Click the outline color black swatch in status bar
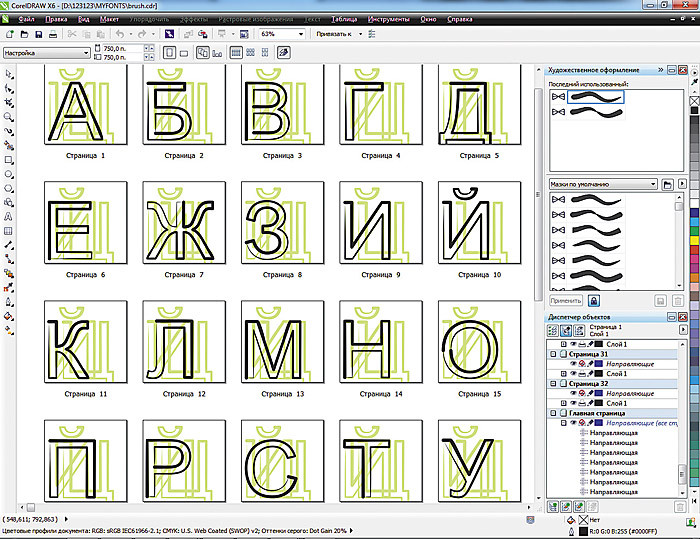 click(x=583, y=531)
